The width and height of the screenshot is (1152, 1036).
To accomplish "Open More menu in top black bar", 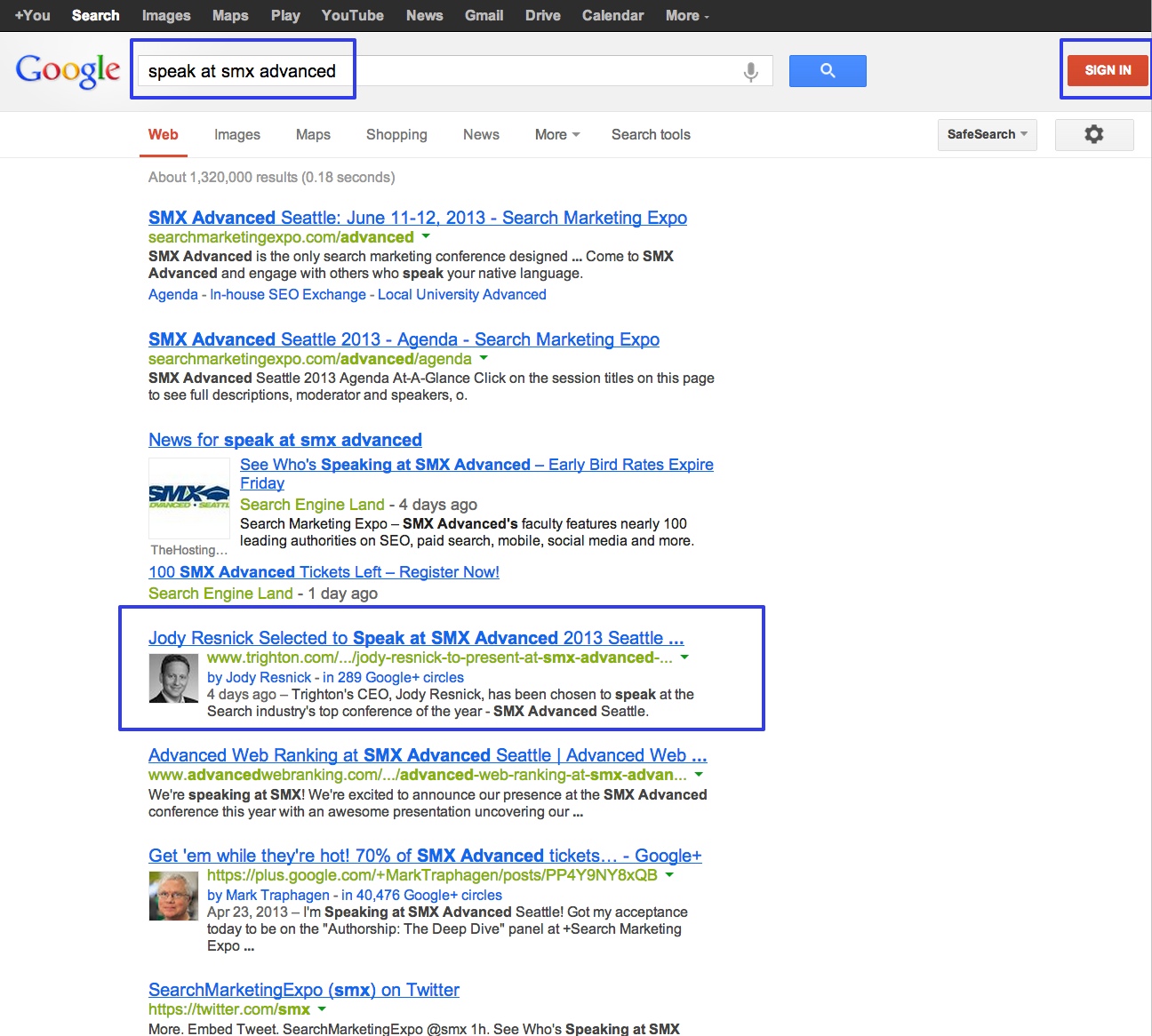I will 687,15.
